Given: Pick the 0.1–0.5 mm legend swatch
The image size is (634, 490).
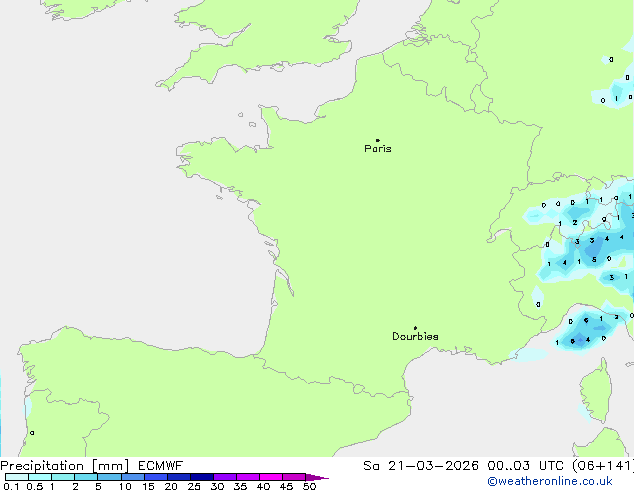Looking at the screenshot, I should click(x=17, y=477).
